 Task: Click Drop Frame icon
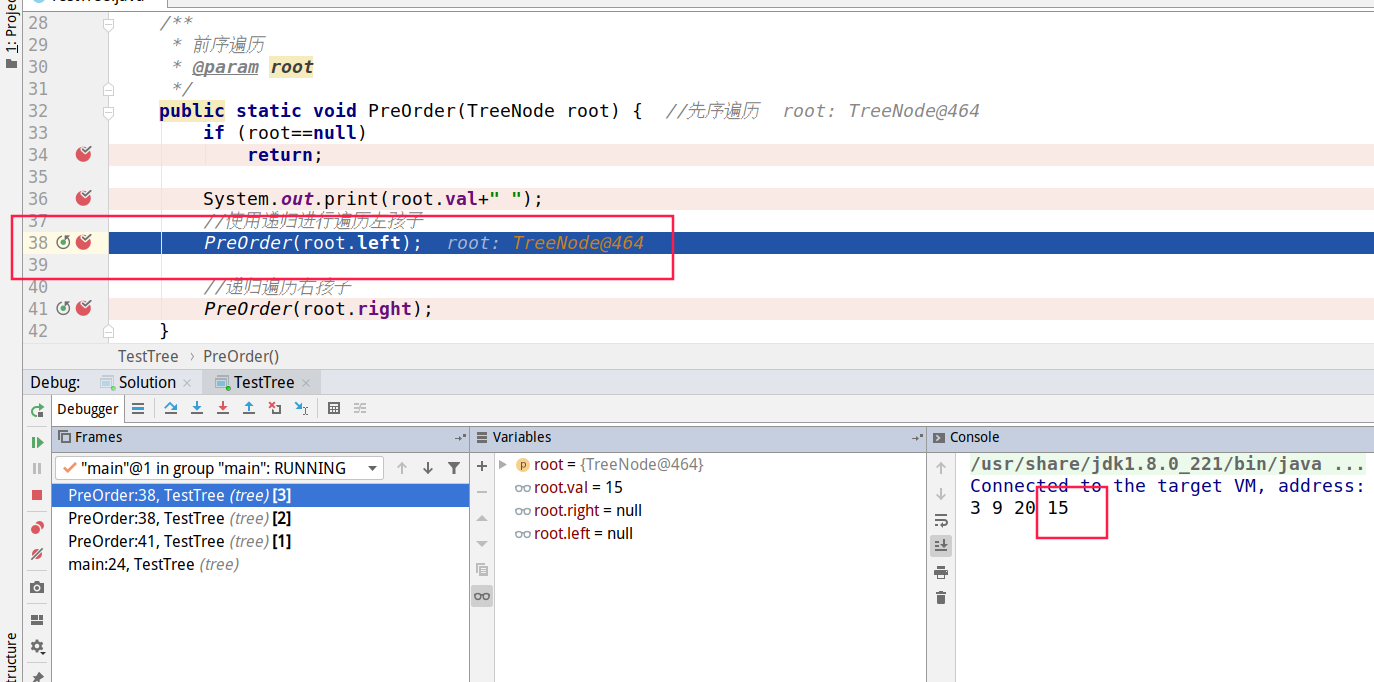(x=275, y=408)
